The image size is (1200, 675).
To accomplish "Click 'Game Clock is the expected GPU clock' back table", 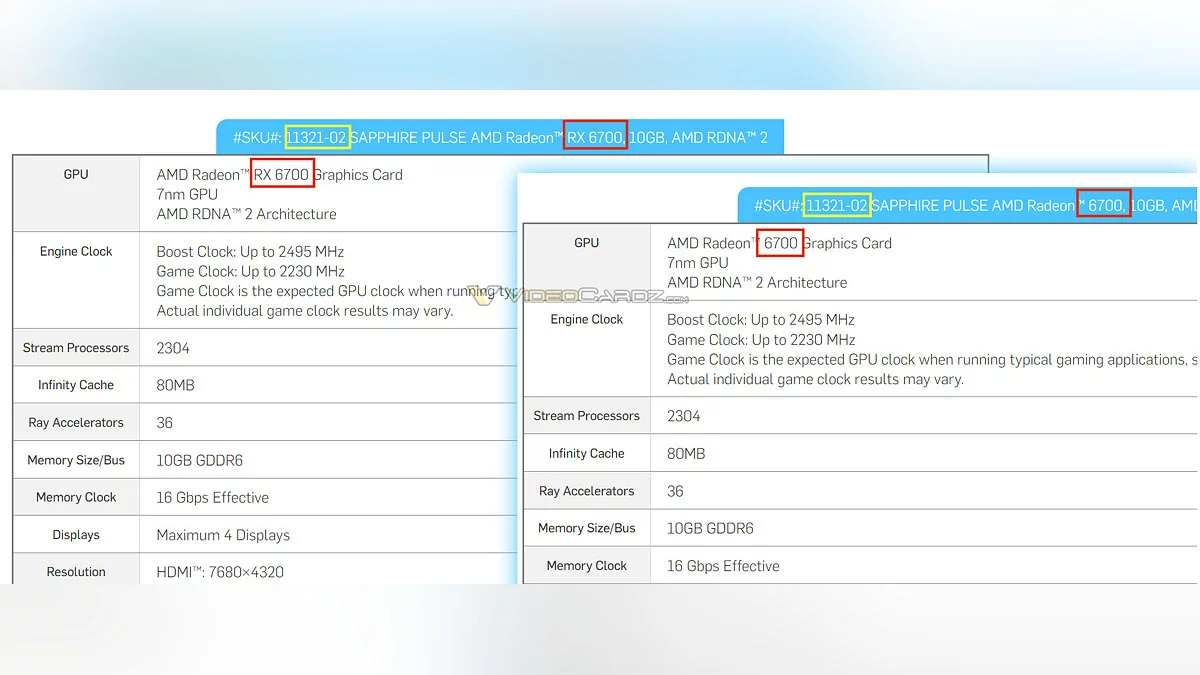I will tap(336, 291).
